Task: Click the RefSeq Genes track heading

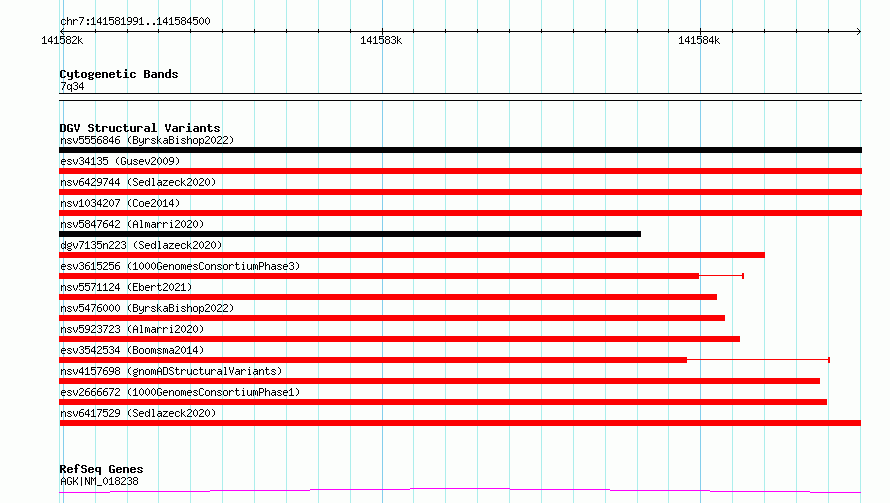Action: pyautogui.click(x=101, y=469)
